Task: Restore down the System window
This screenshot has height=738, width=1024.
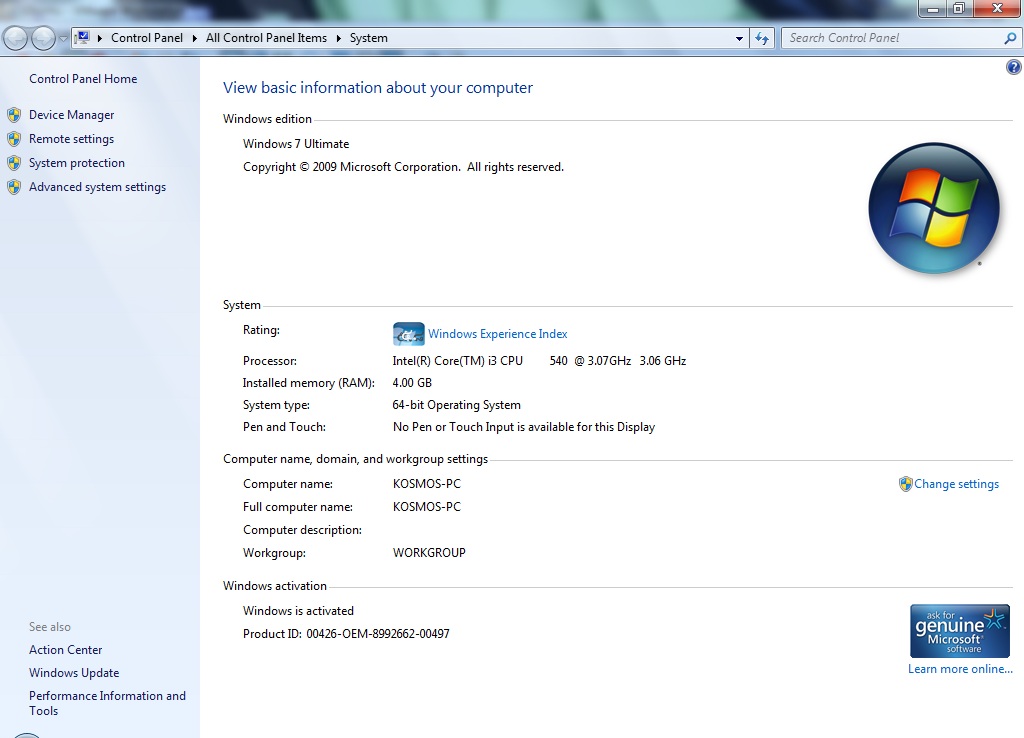Action: point(960,8)
